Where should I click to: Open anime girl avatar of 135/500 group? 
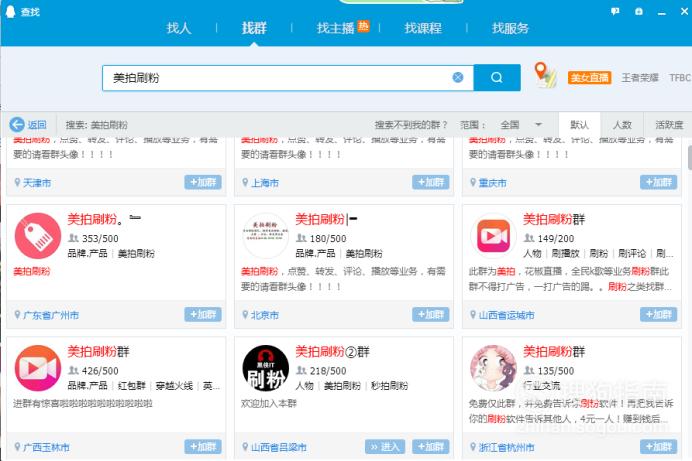[x=493, y=368]
